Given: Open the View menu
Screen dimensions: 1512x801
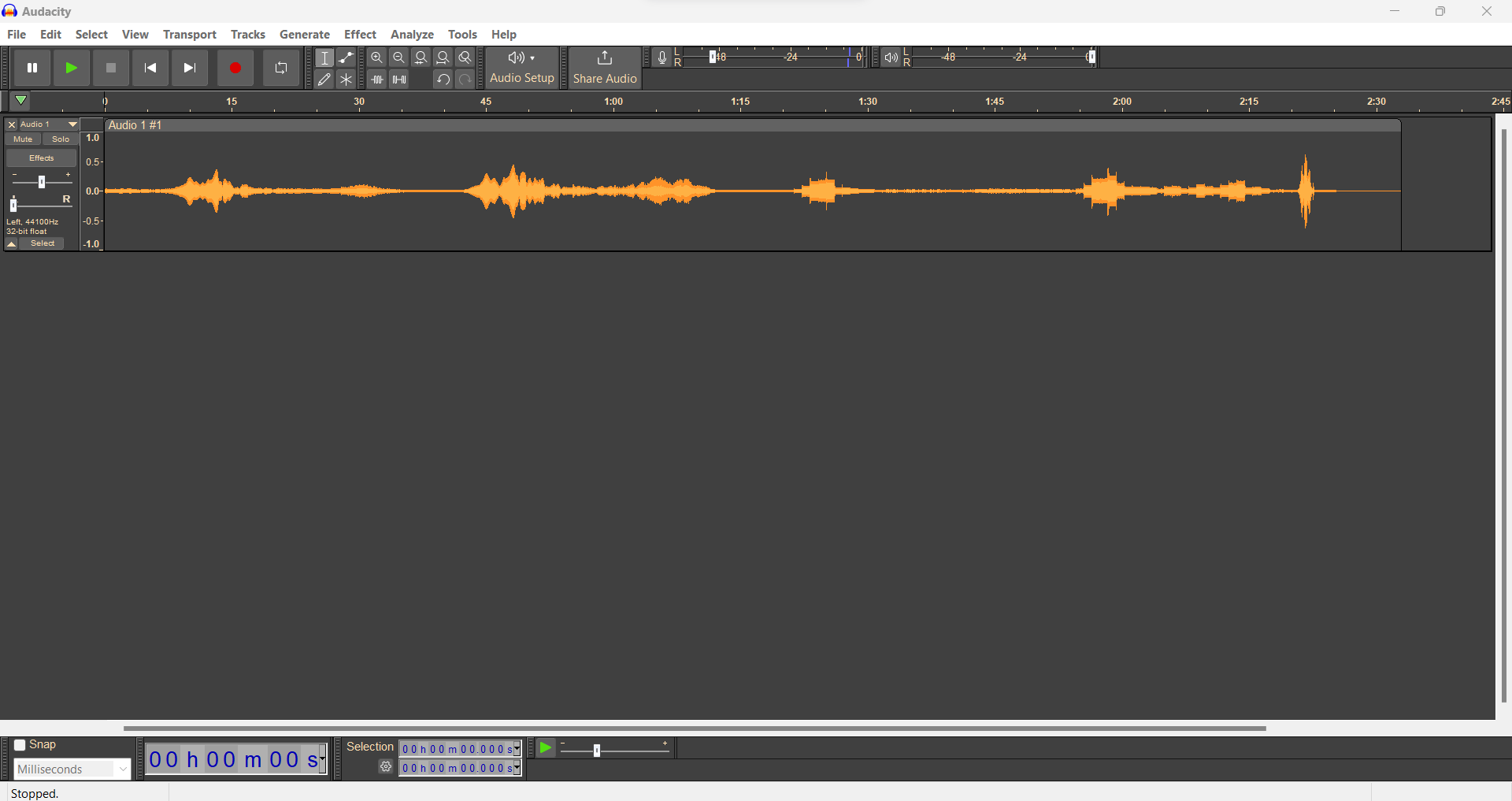Looking at the screenshot, I should (135, 35).
